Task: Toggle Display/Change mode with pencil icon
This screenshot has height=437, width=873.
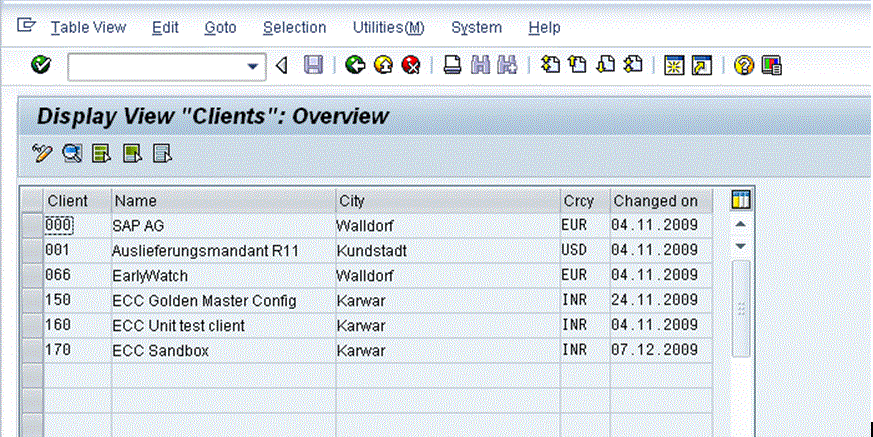Action: pos(41,153)
